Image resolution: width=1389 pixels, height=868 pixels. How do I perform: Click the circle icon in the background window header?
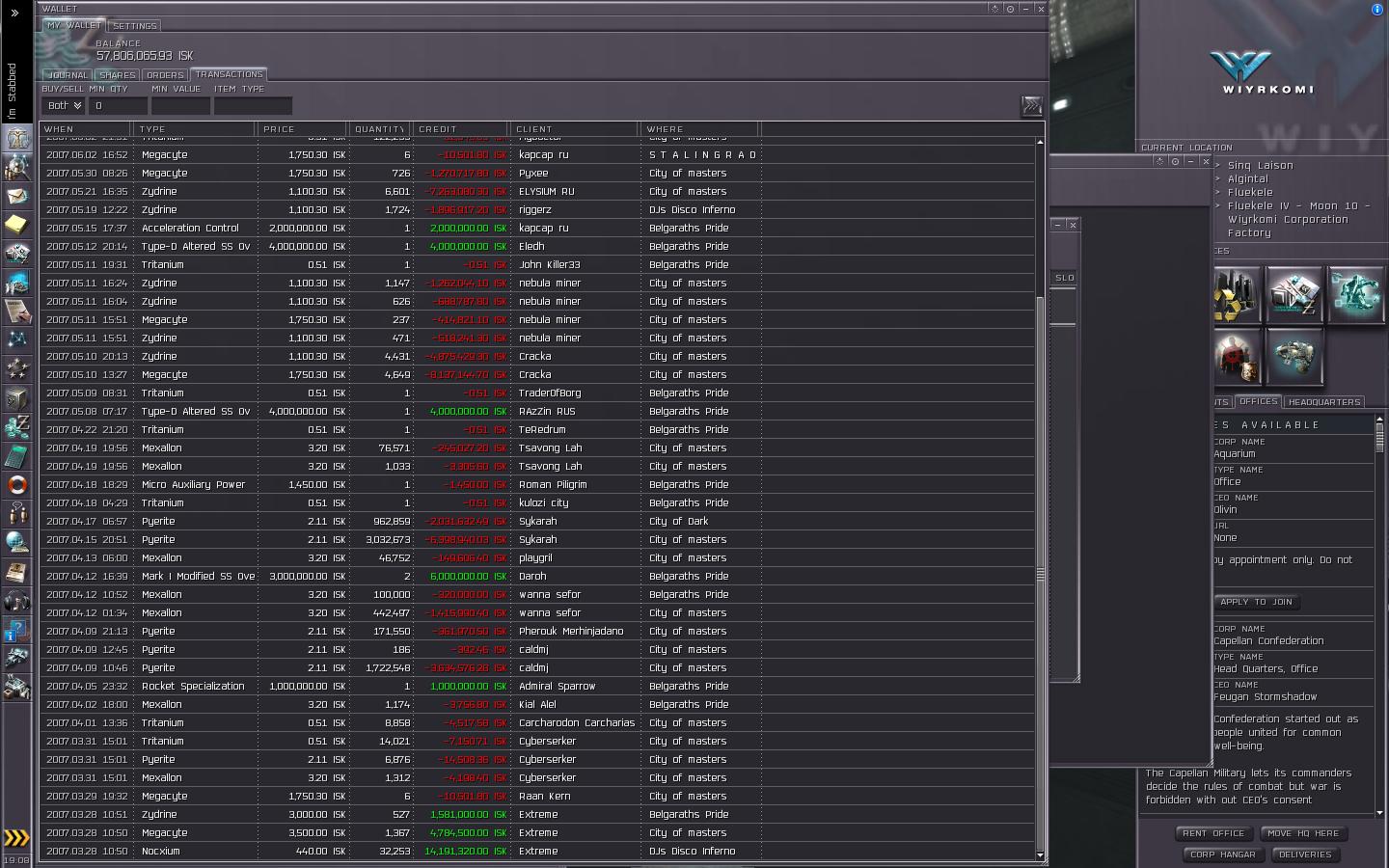point(1175,161)
